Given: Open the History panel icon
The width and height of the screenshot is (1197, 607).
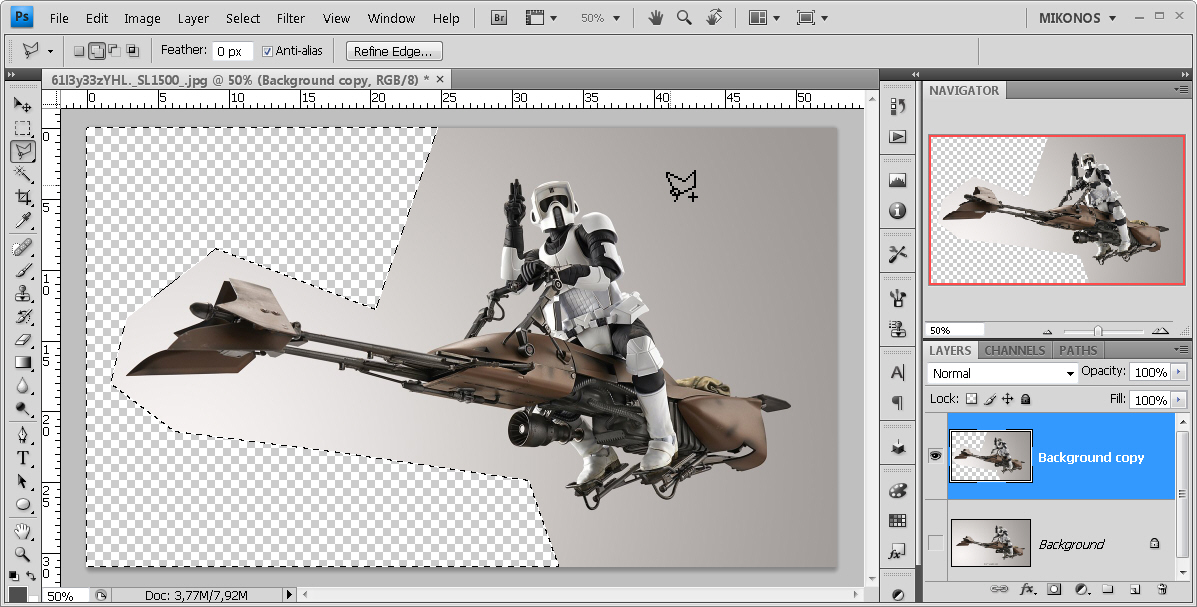Looking at the screenshot, I should coord(898,106).
